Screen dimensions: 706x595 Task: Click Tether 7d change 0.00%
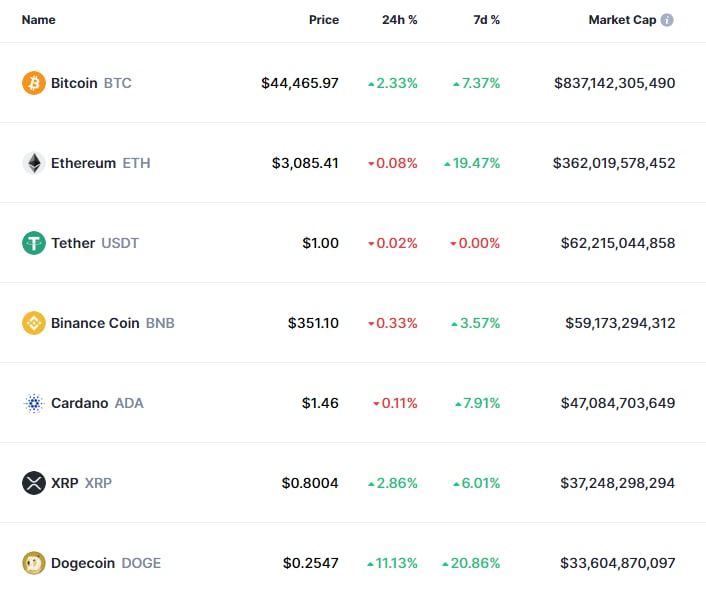coord(475,243)
